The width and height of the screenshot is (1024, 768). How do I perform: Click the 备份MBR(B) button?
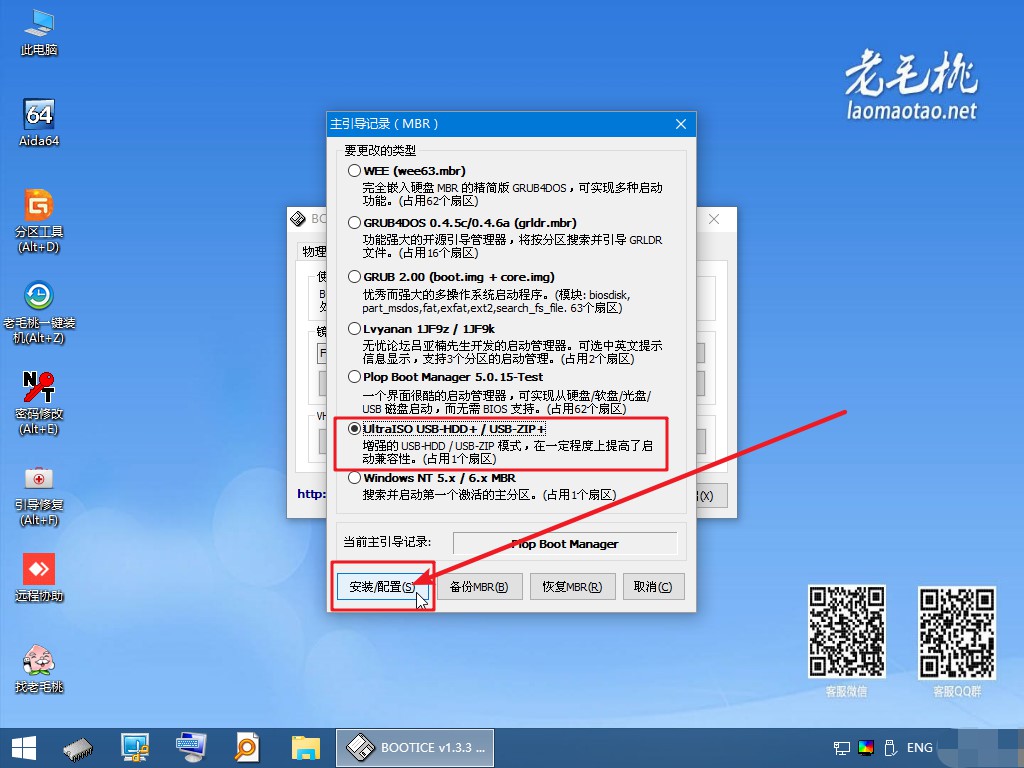pos(479,586)
